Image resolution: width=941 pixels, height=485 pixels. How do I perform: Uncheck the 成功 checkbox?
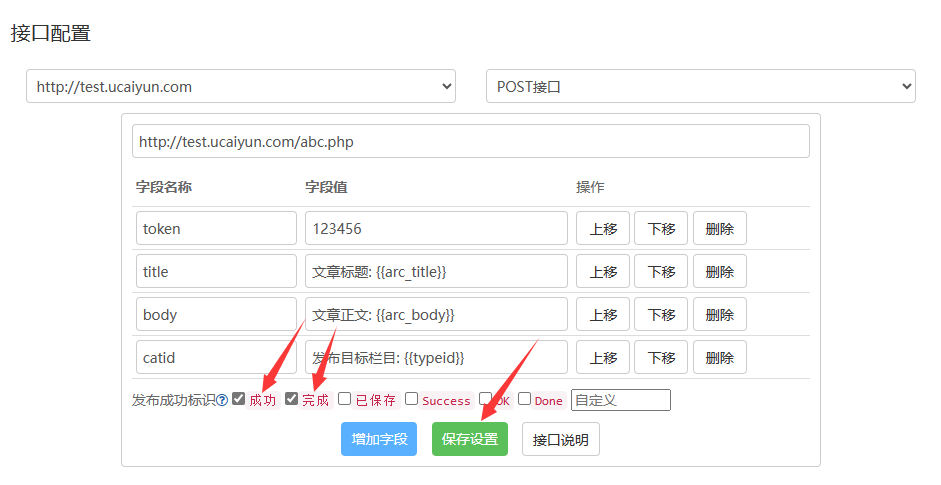[x=238, y=399]
